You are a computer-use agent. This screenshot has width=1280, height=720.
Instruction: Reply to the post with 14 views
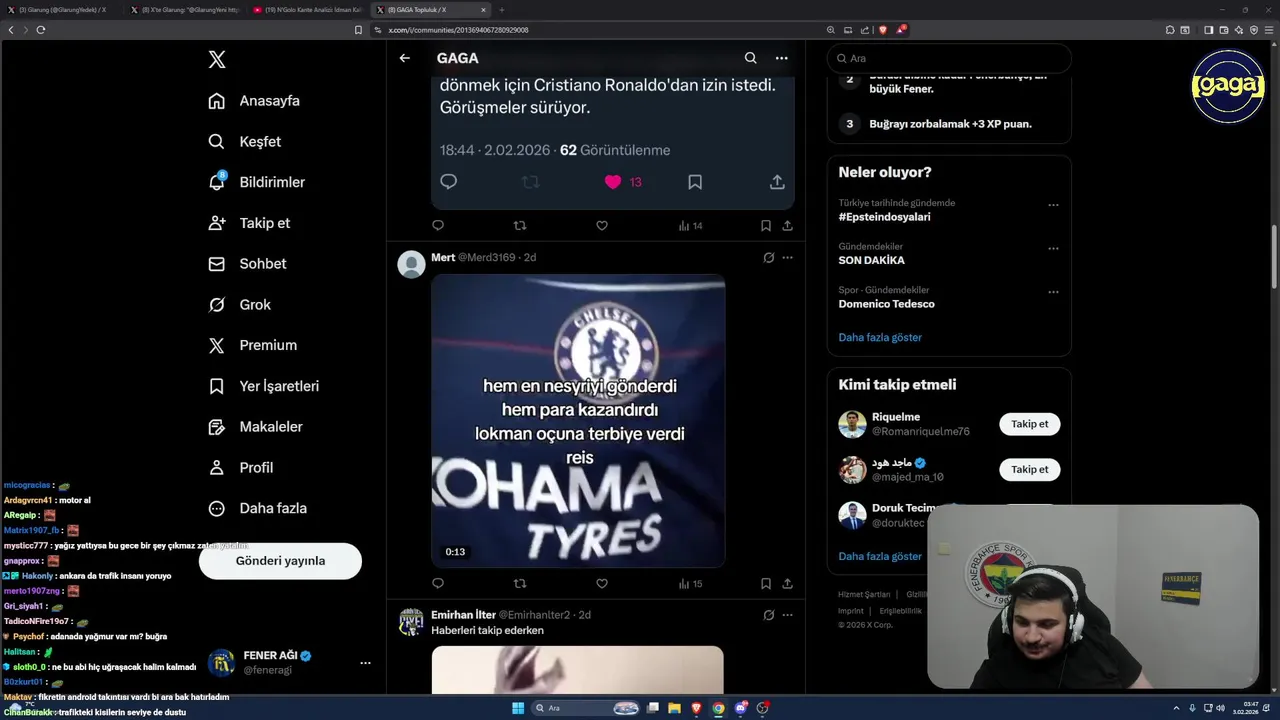438,226
